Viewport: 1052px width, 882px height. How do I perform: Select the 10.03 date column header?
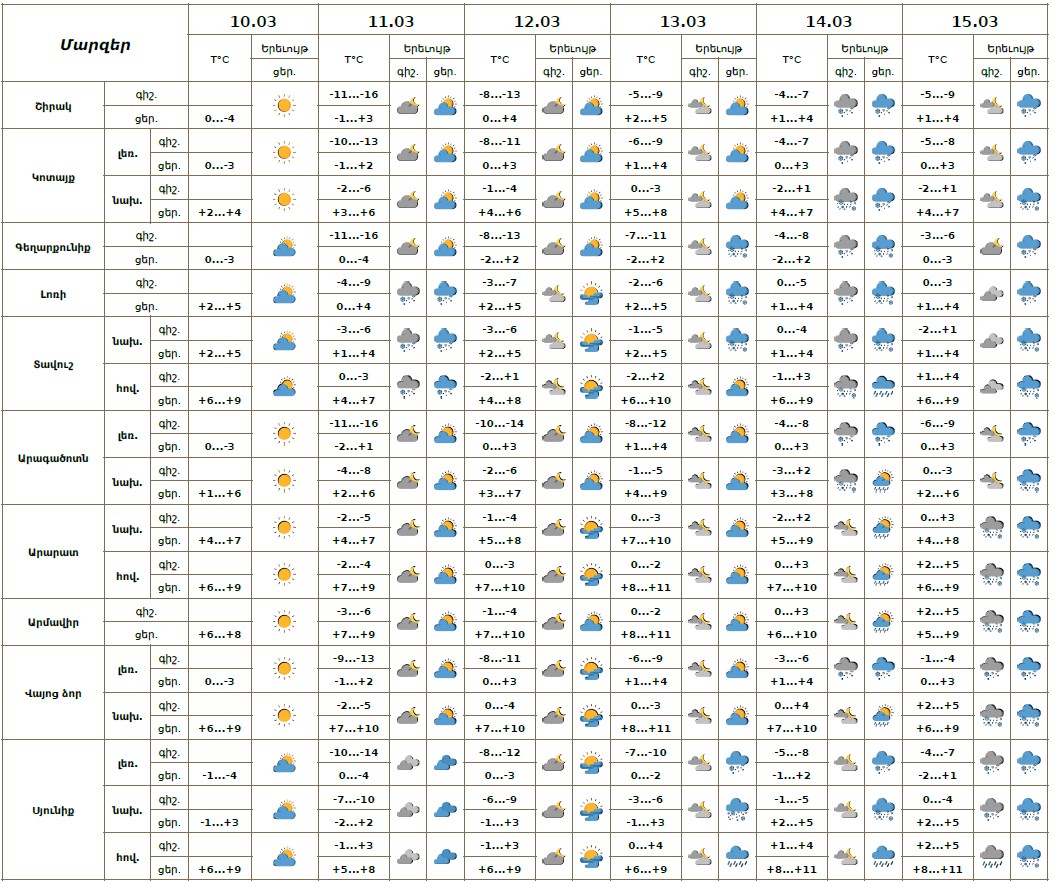253,21
